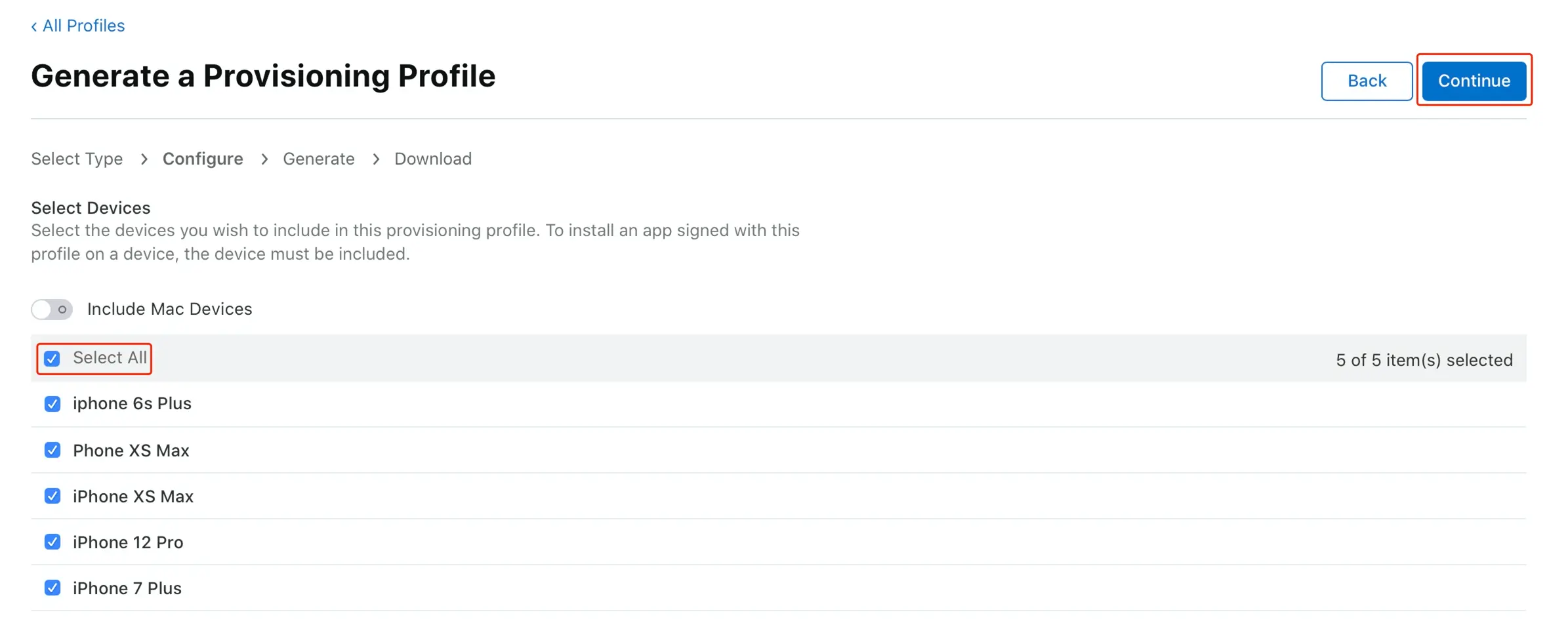Open the All Profiles link
The width and height of the screenshot is (1568, 644).
coord(83,26)
